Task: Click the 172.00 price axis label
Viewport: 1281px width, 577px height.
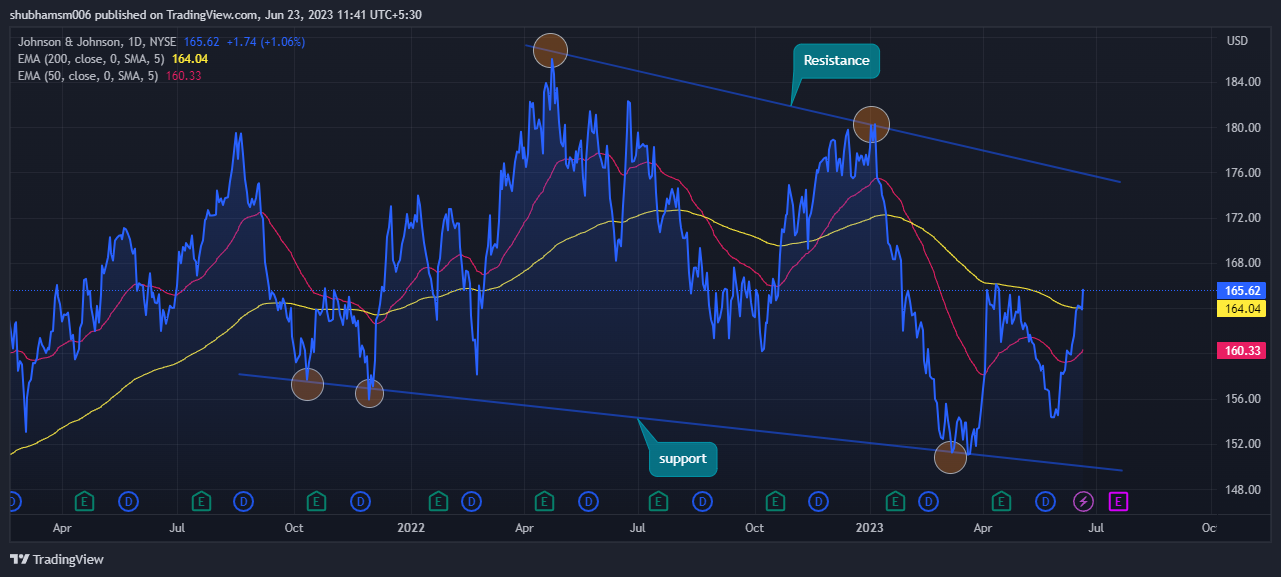Action: 1241,218
